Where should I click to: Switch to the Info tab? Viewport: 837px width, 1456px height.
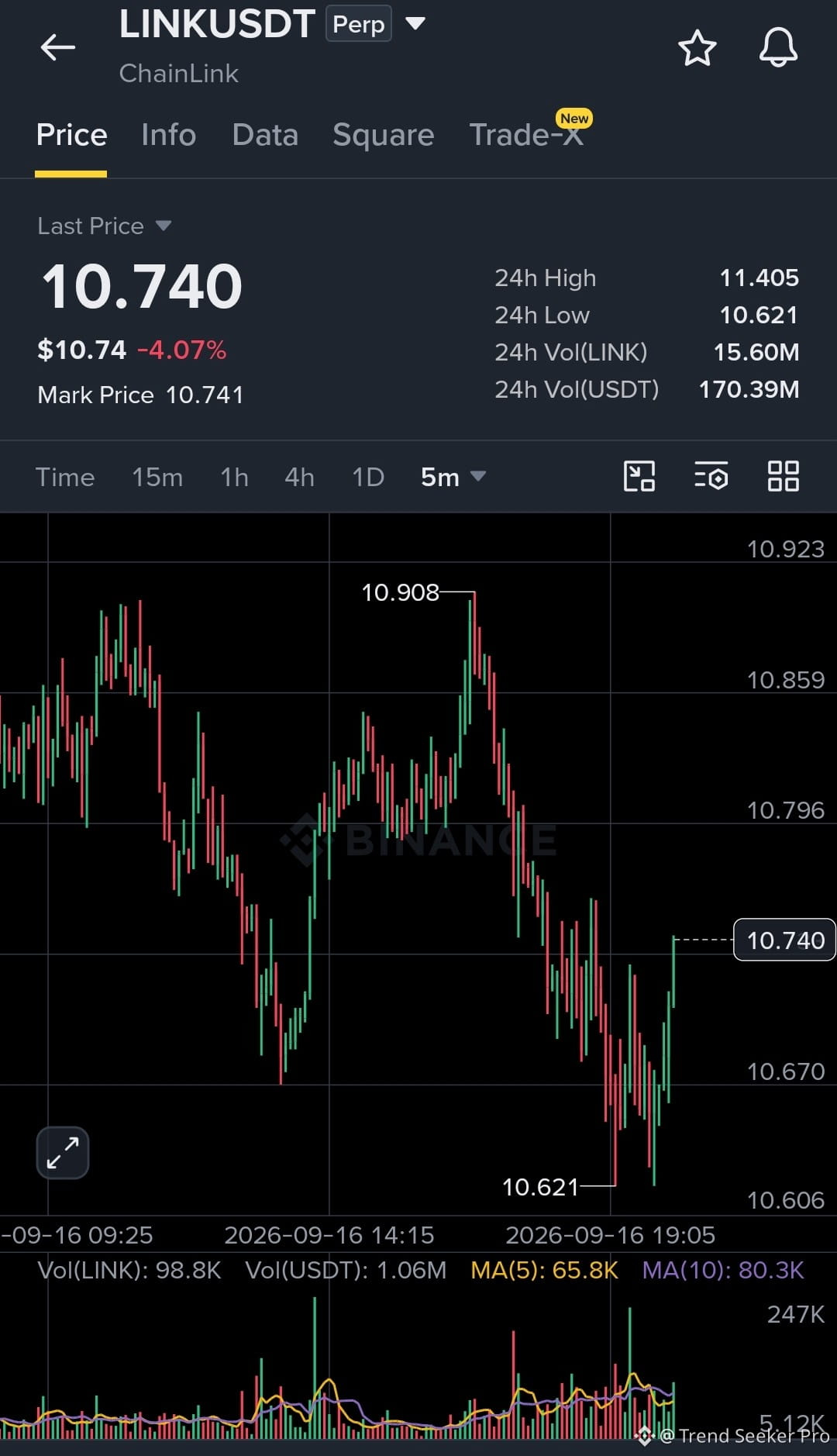click(x=169, y=135)
